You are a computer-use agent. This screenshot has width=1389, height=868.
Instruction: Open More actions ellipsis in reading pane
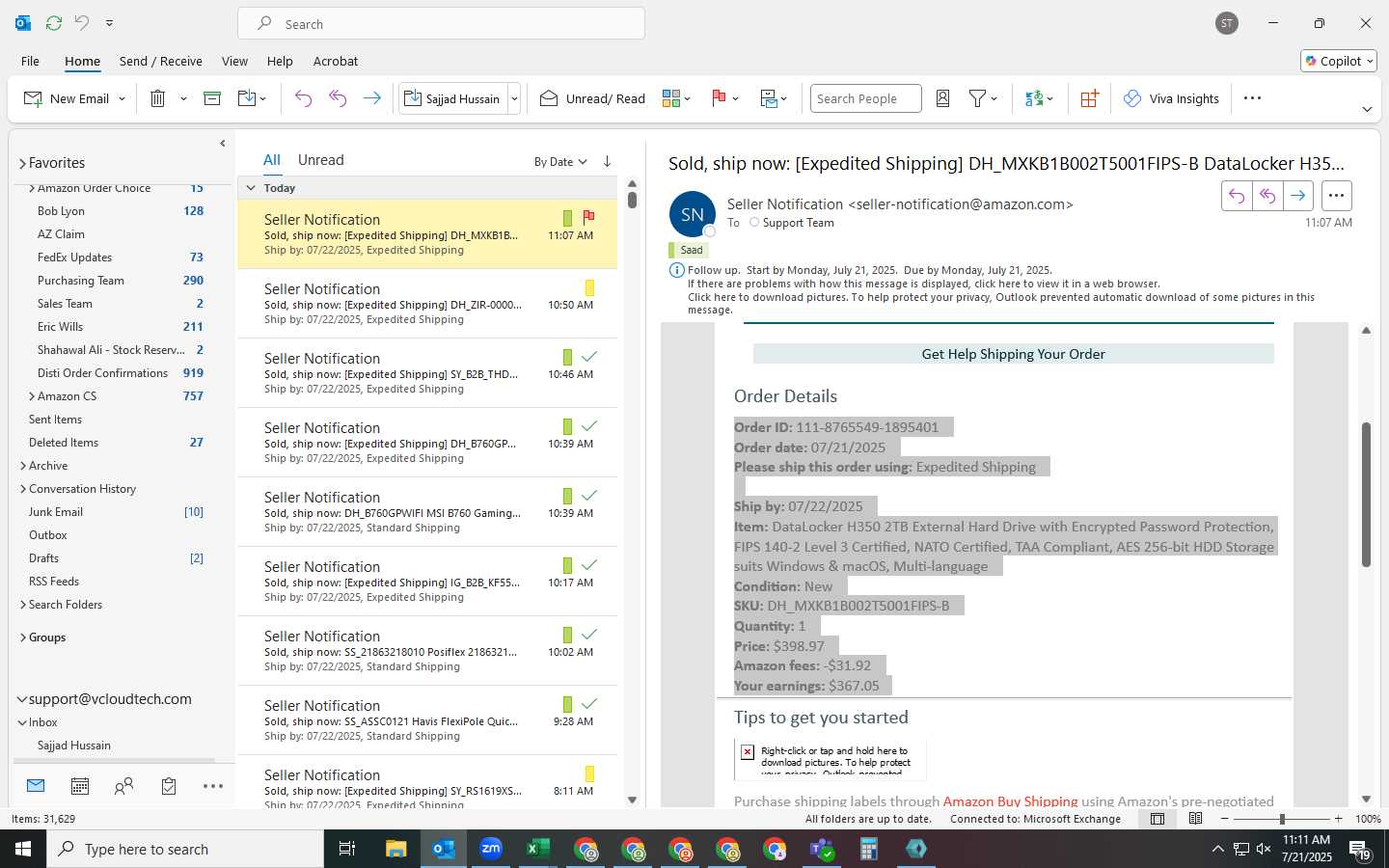(x=1336, y=196)
